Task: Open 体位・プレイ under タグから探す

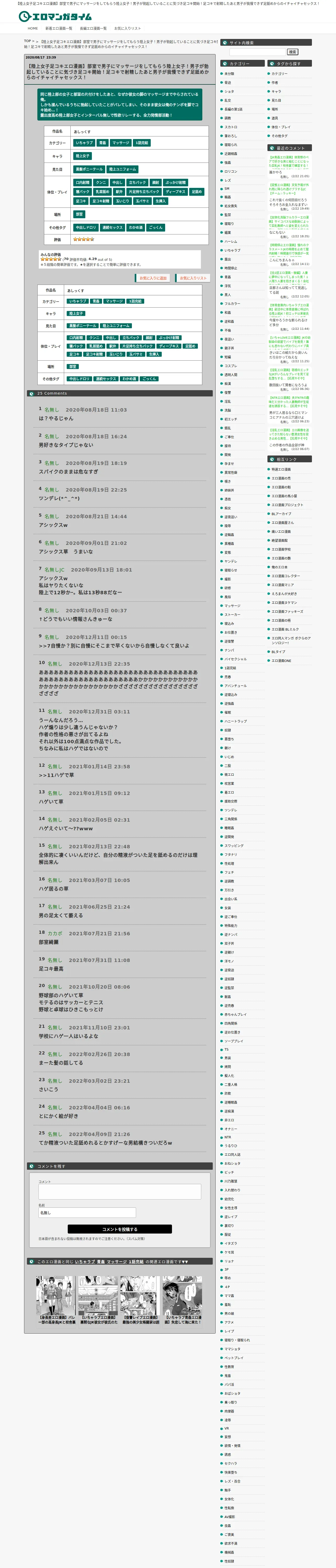Action: (281, 127)
